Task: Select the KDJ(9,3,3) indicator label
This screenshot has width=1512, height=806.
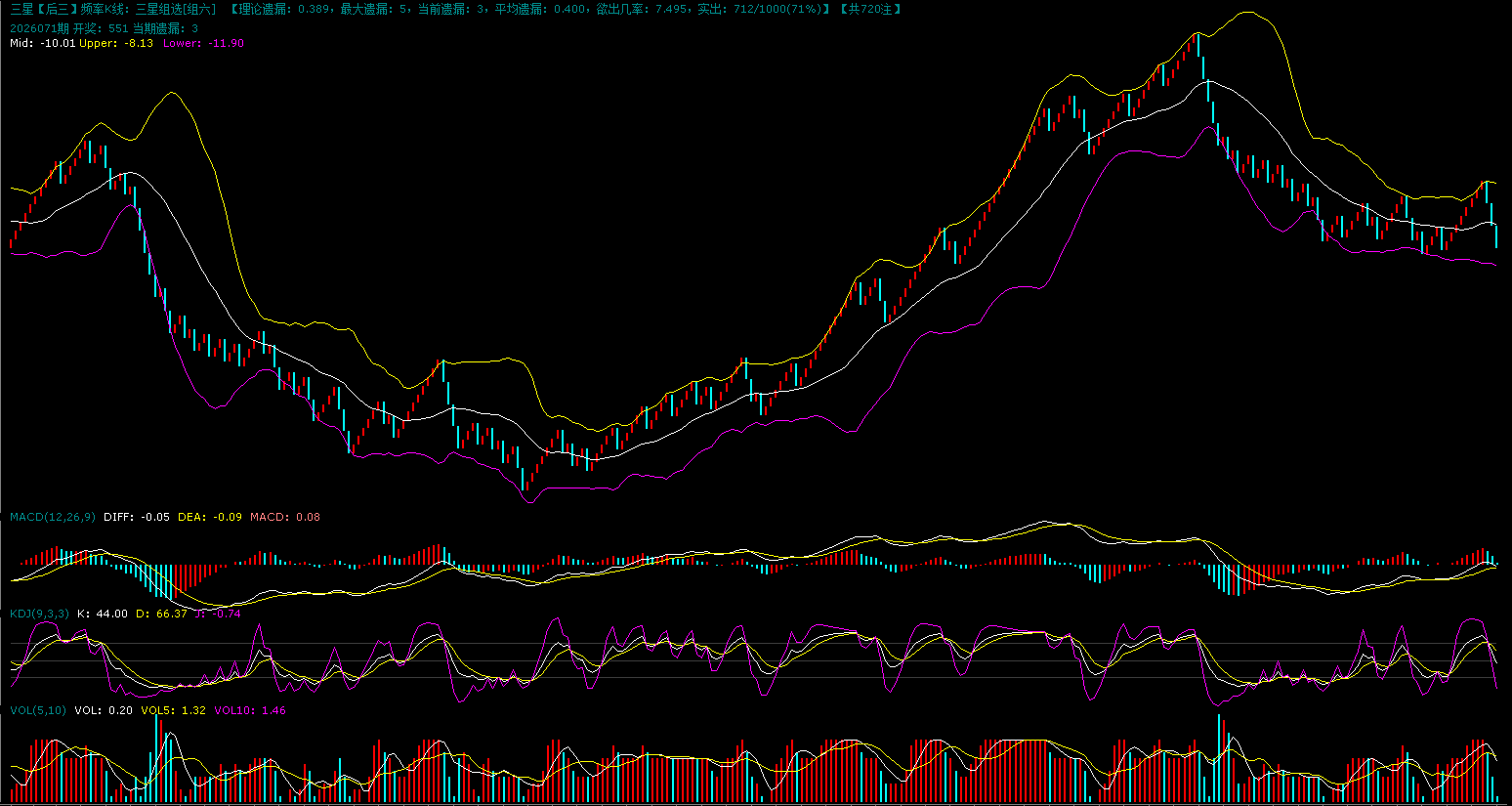Action: [x=39, y=614]
